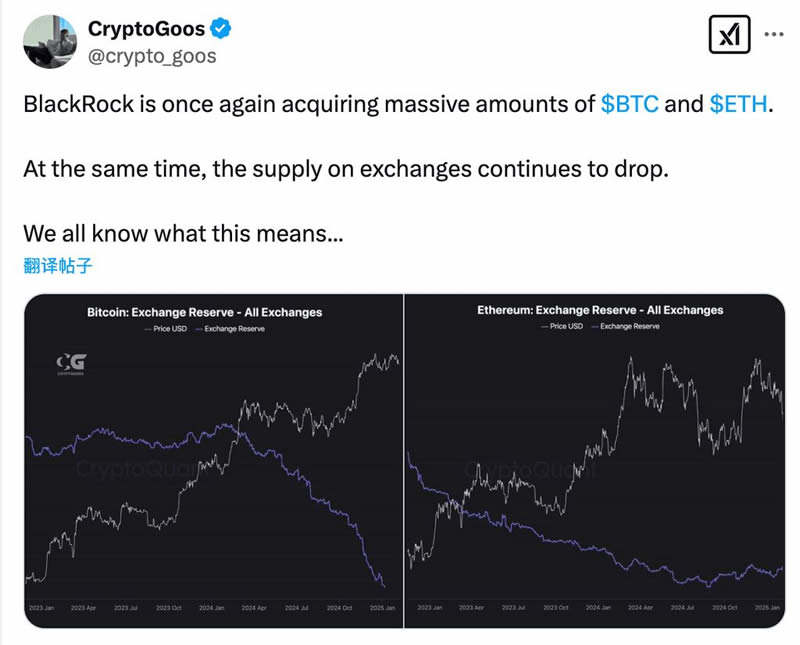Follow the $ETH cashtag link
Image resolution: width=800 pixels, height=645 pixels.
(x=738, y=104)
